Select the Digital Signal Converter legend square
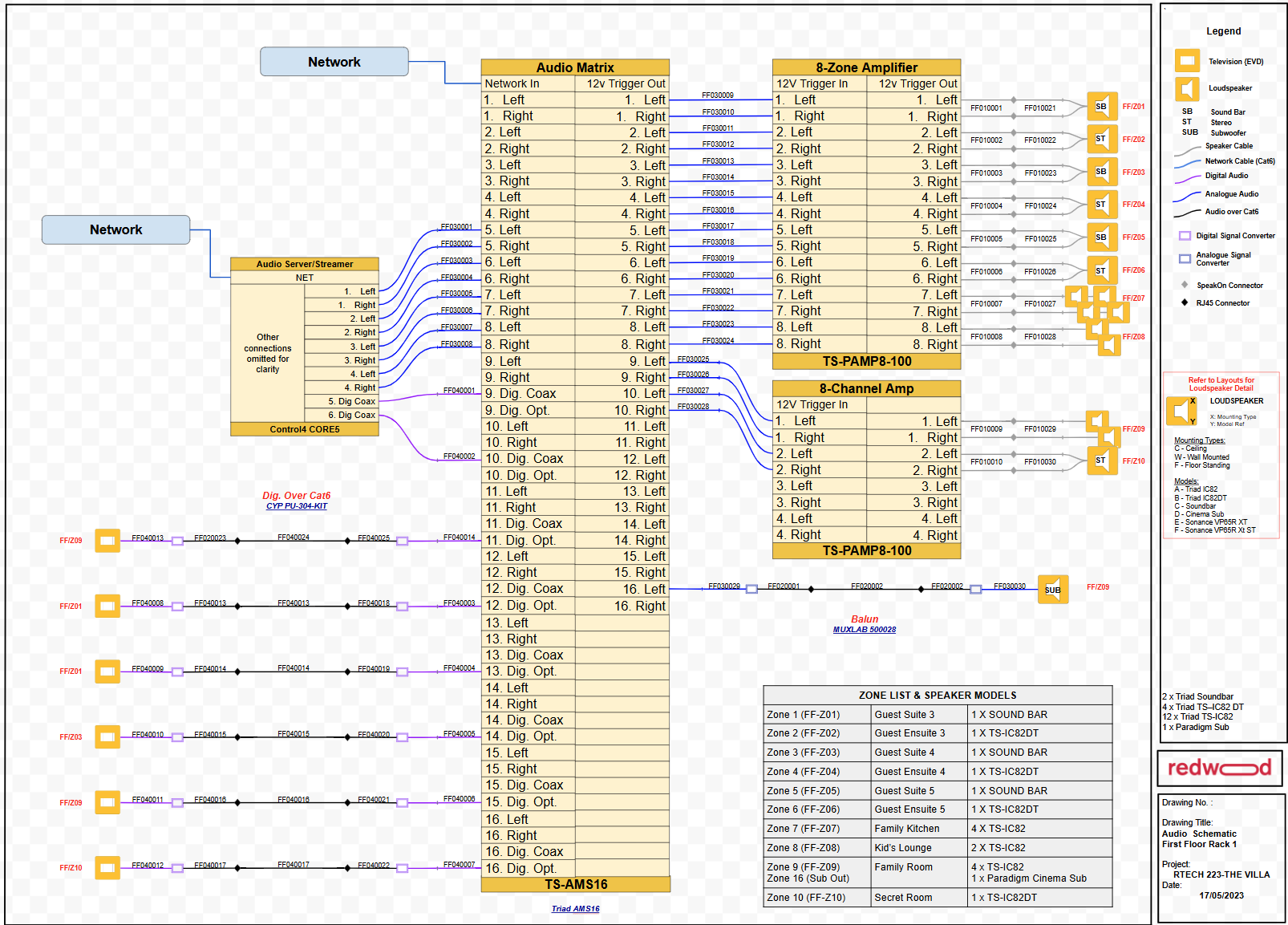Viewport: 1288px width, 925px height. (x=1185, y=236)
